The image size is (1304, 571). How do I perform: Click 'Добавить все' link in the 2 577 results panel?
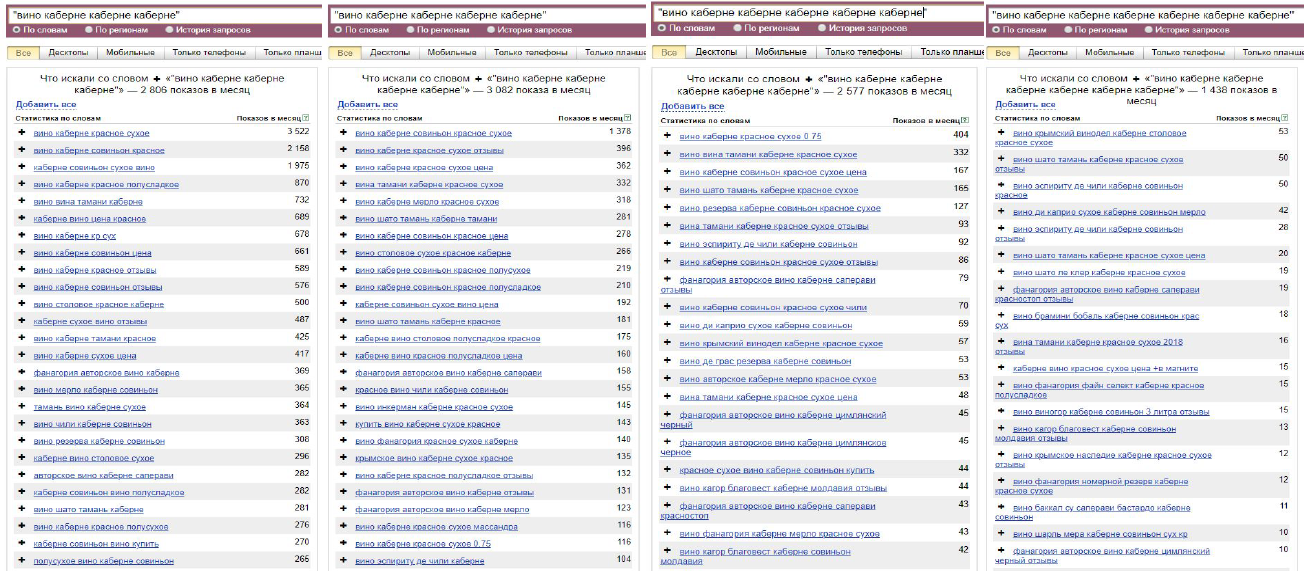tap(692, 106)
